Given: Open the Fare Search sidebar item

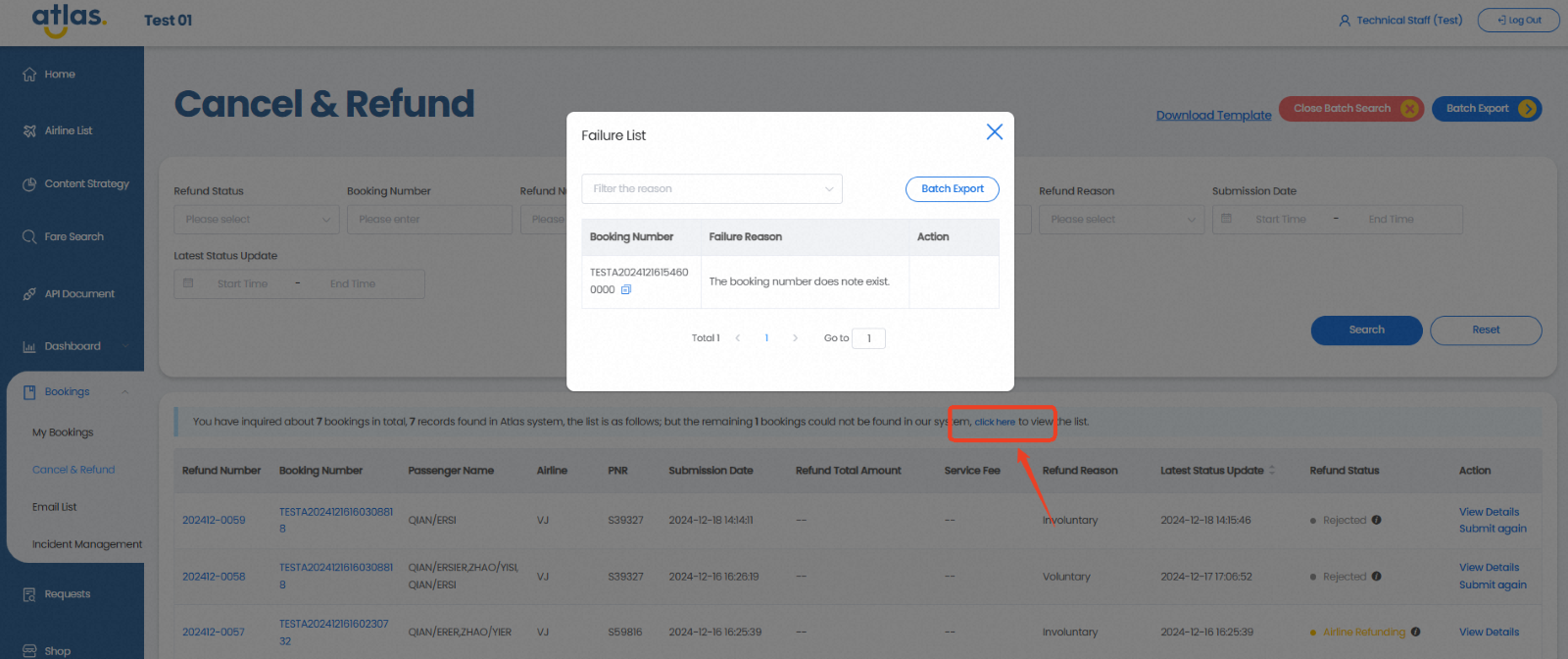Looking at the screenshot, I should tap(73, 236).
